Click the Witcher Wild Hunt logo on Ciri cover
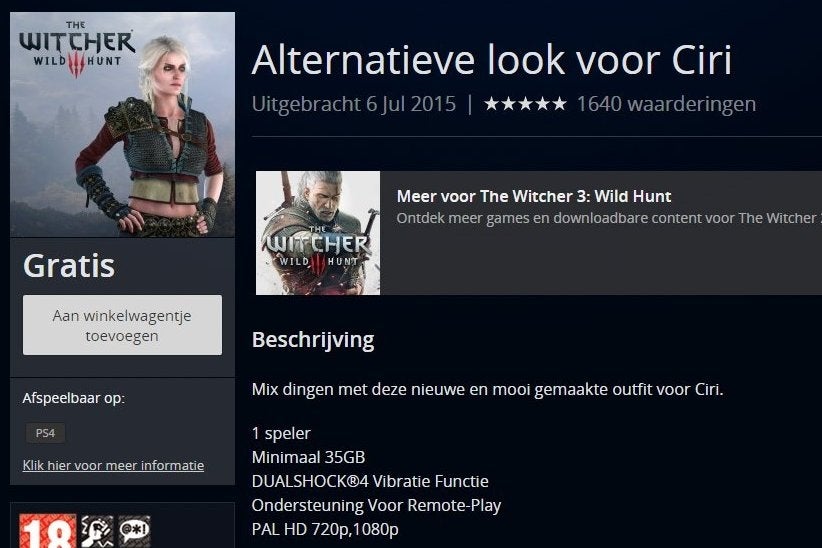Screen dimensions: 822x548 77,49
